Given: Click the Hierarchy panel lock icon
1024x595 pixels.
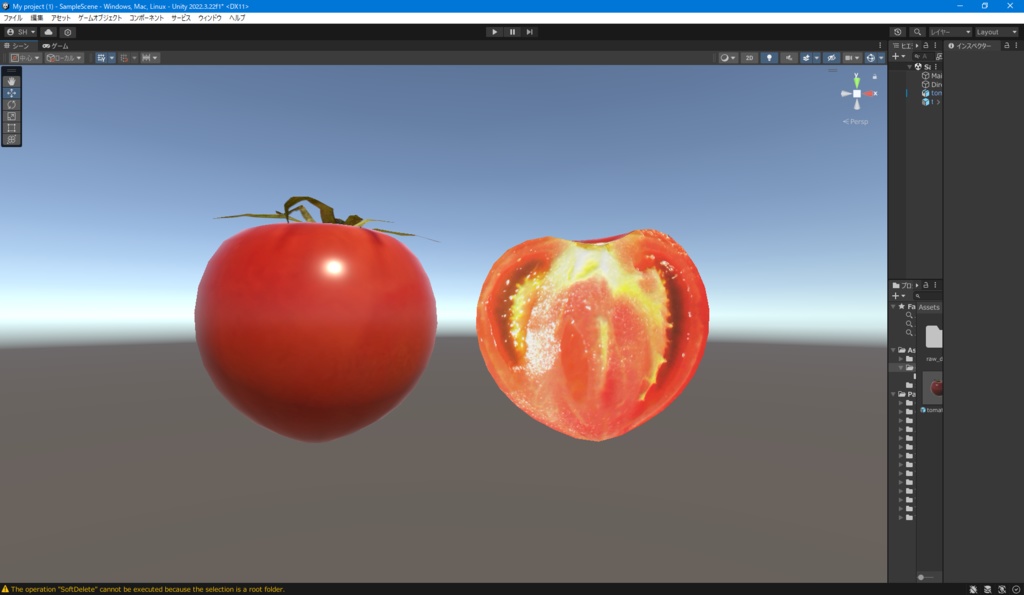Looking at the screenshot, I should (x=925, y=46).
